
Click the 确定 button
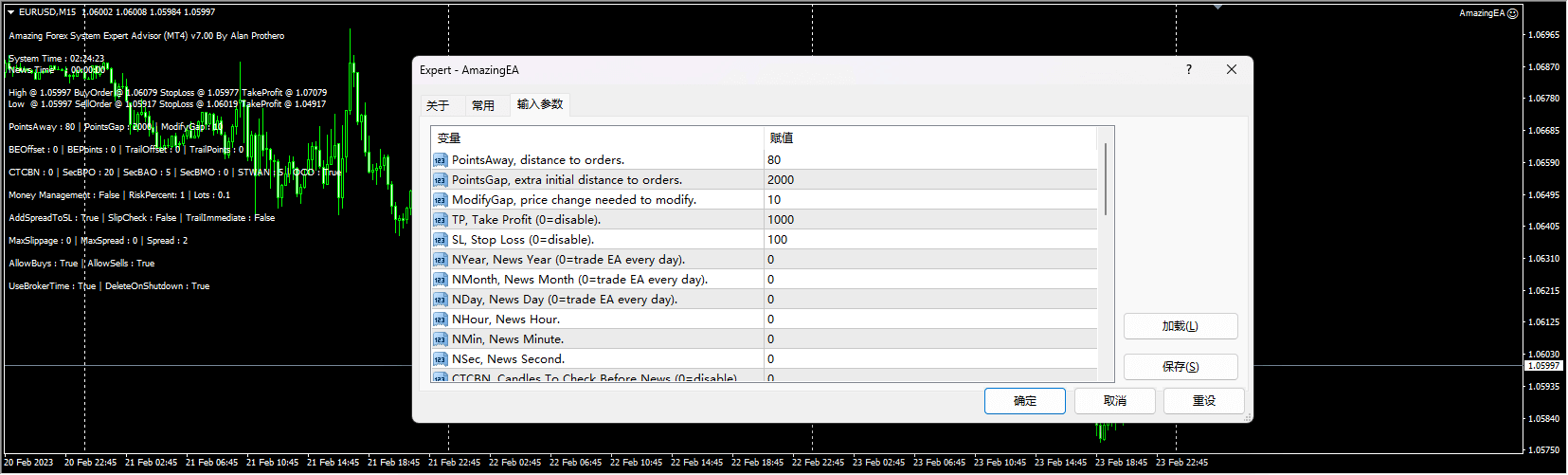[1025, 401]
